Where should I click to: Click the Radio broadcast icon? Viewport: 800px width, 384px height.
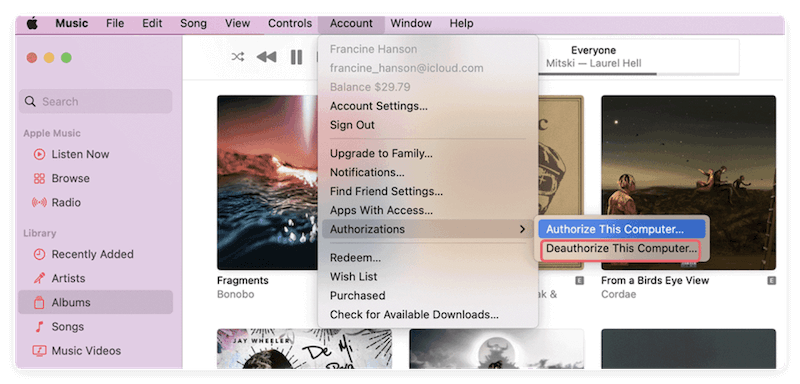click(x=39, y=202)
